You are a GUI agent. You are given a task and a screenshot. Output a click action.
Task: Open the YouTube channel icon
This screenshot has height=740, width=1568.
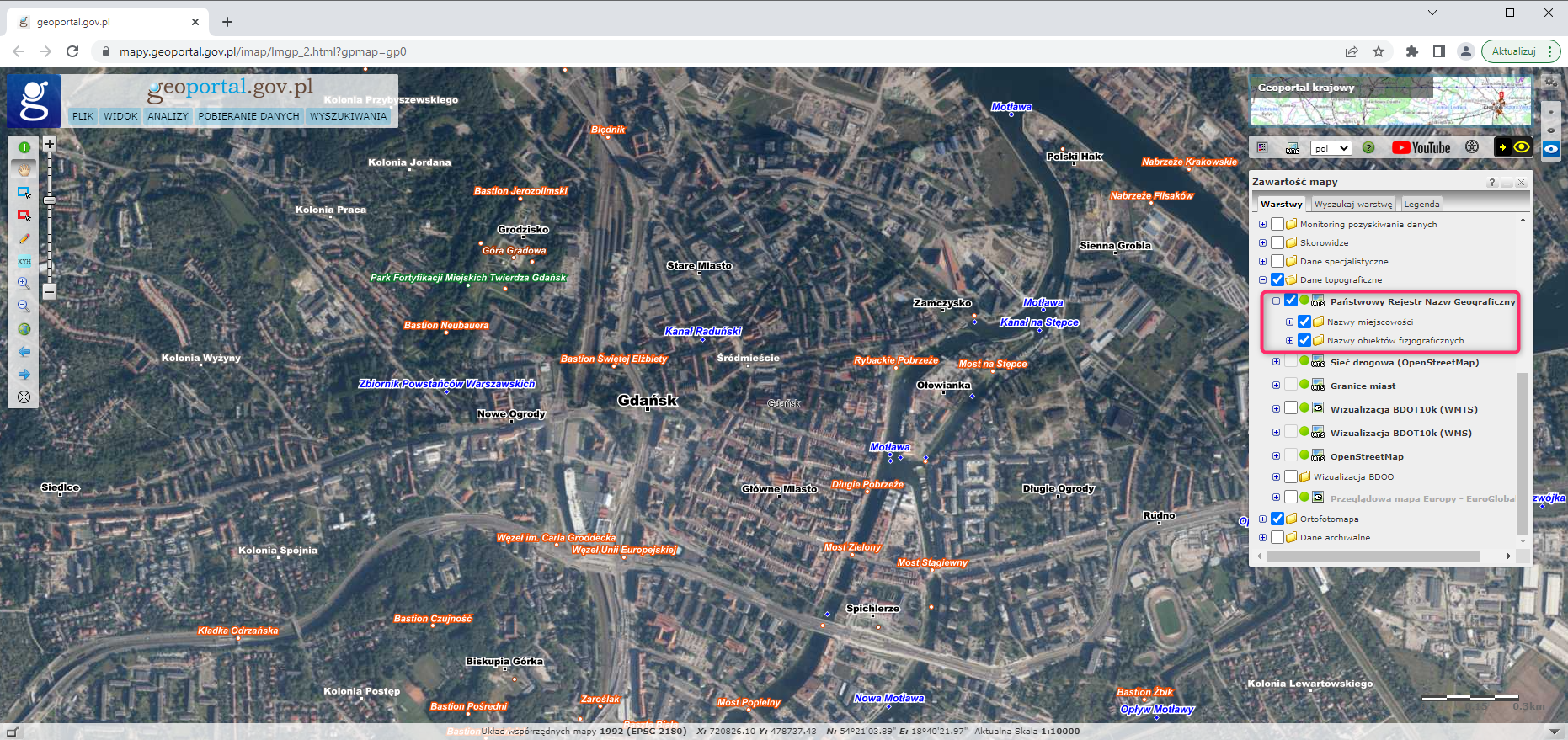pos(1421,148)
